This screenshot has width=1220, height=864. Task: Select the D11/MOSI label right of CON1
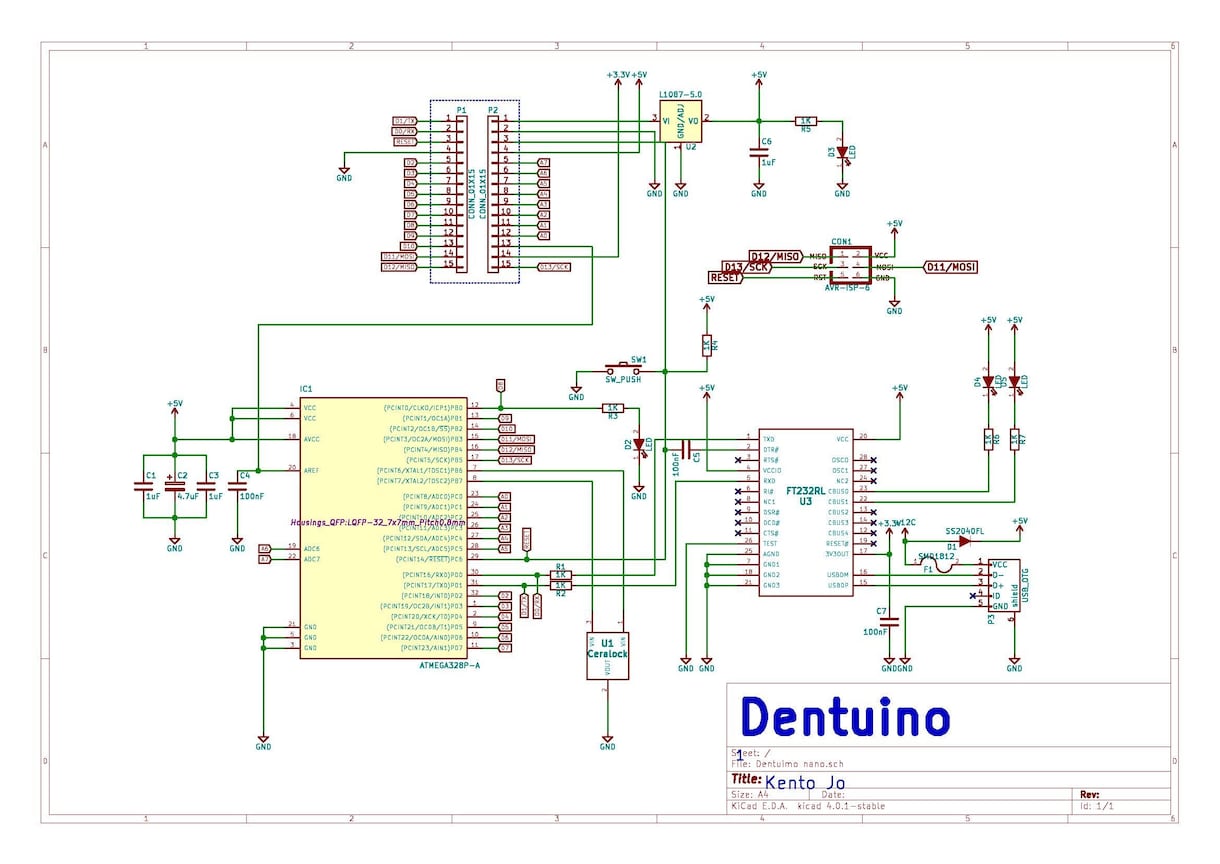pyautogui.click(x=950, y=267)
